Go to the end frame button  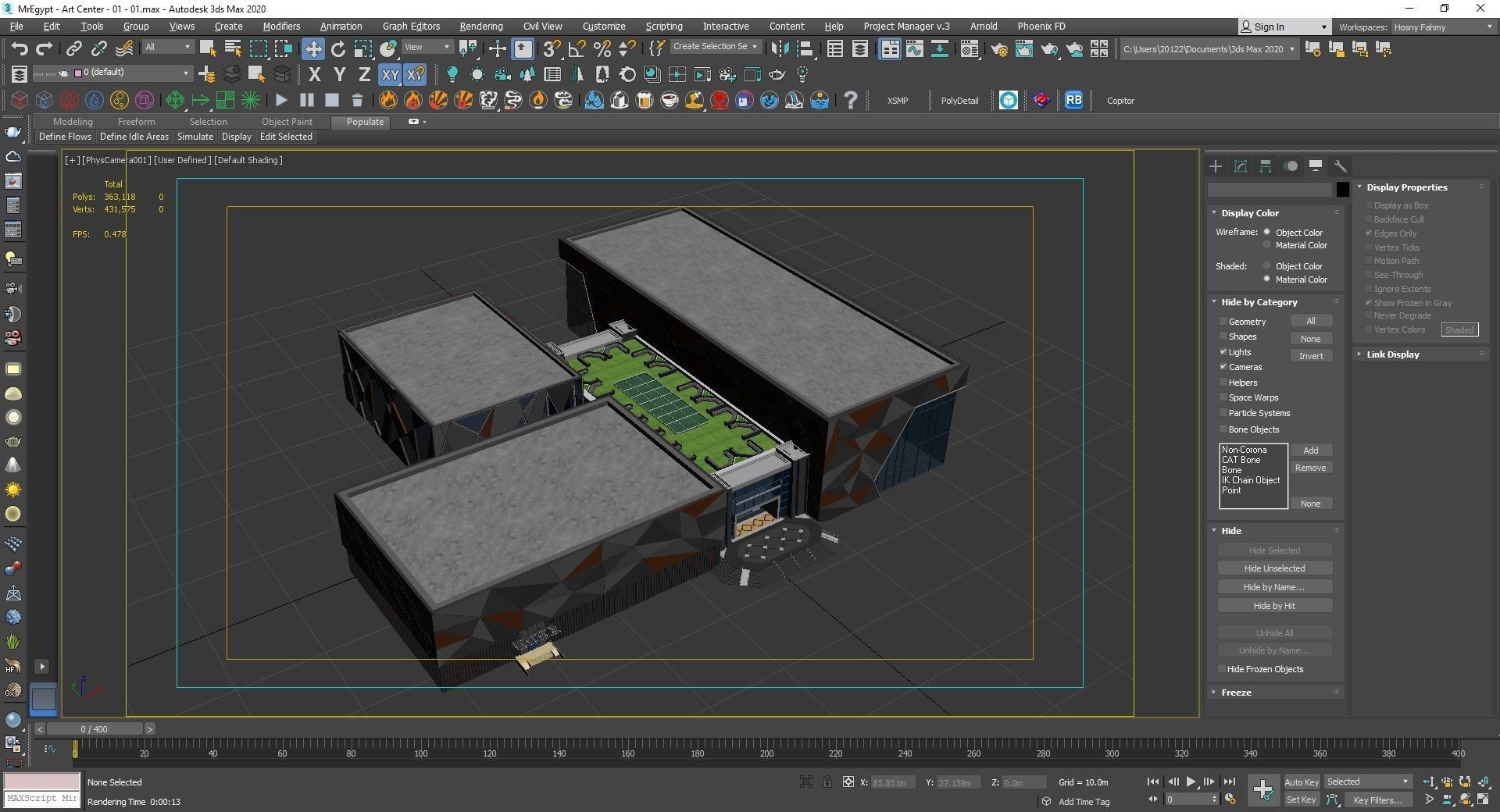click(1229, 782)
